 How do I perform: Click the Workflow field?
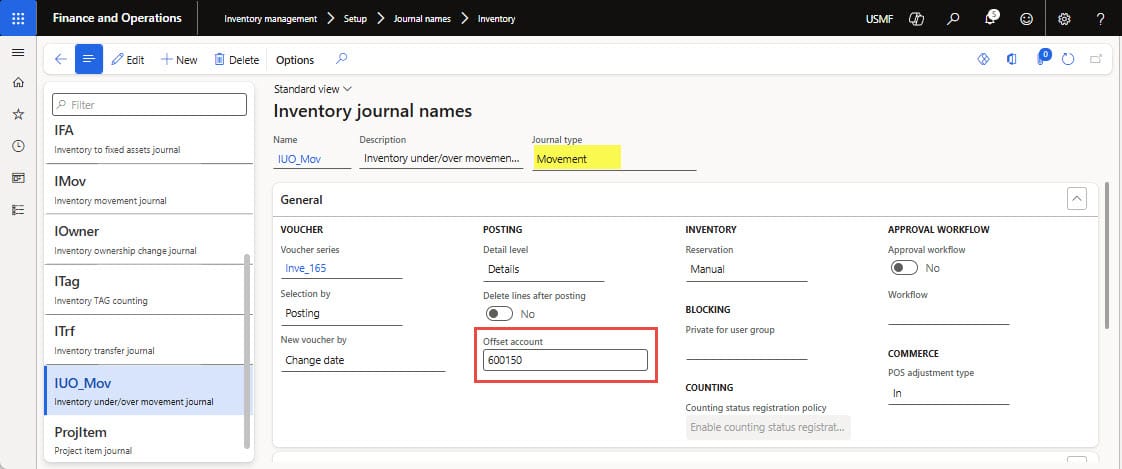[949, 314]
